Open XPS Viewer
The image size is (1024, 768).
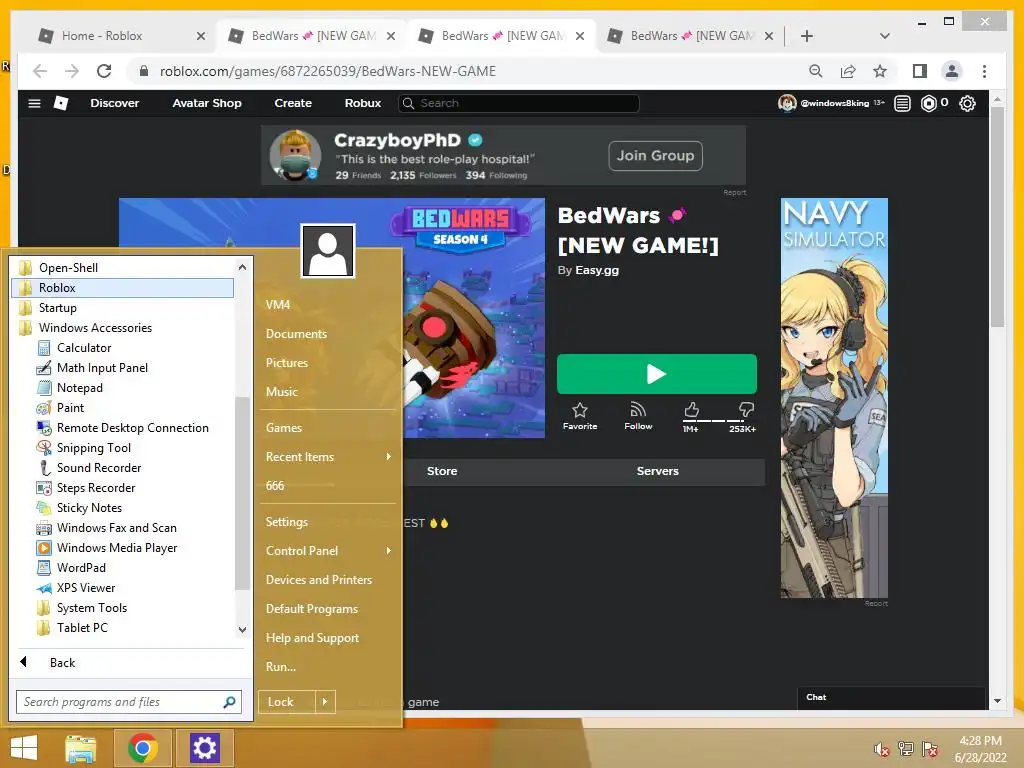76,588
